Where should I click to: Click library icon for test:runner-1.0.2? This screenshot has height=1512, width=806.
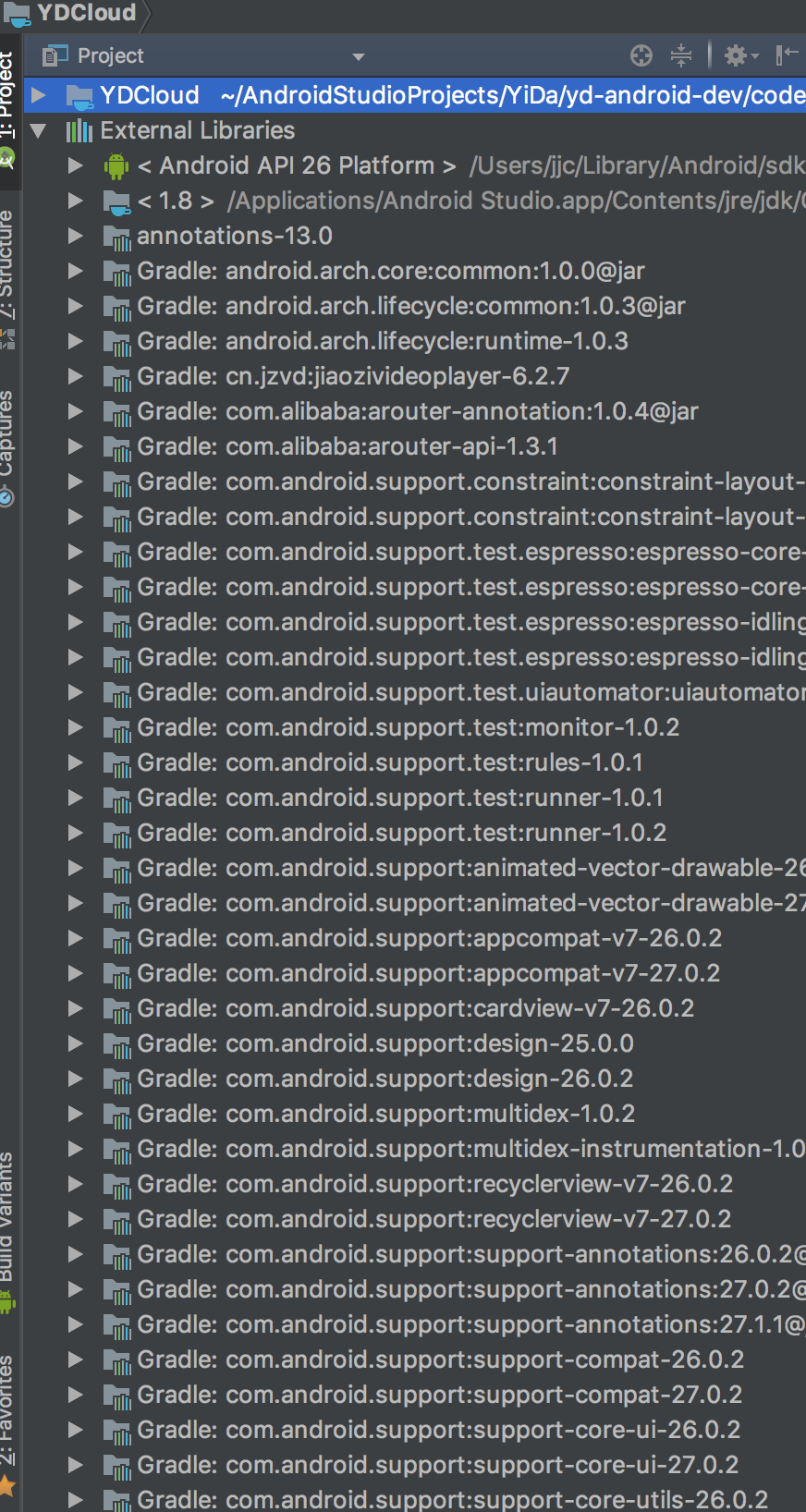(x=116, y=835)
